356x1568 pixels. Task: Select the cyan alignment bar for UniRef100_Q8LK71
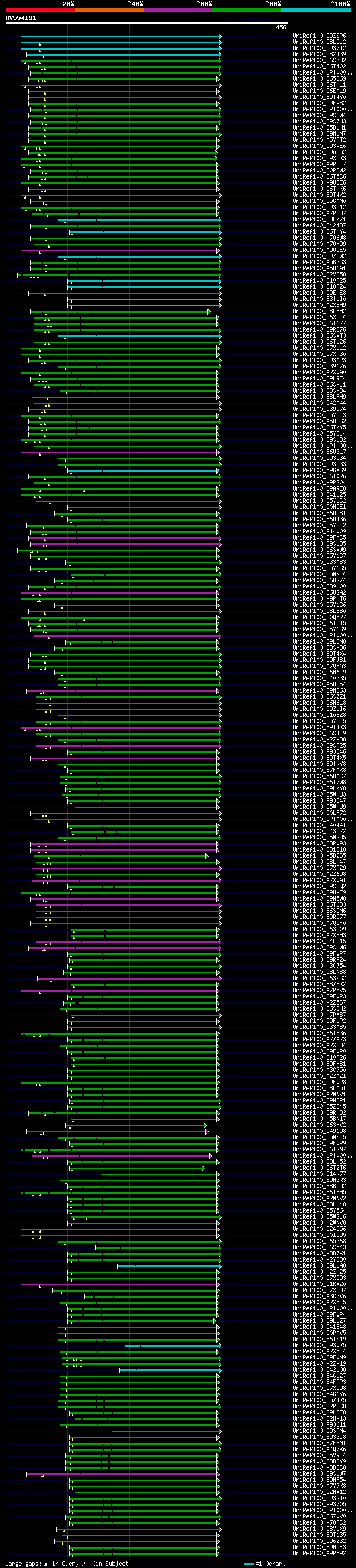click(140, 220)
